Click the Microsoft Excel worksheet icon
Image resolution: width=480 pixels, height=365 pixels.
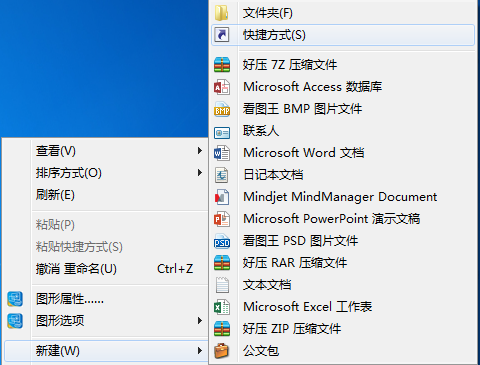coord(222,307)
